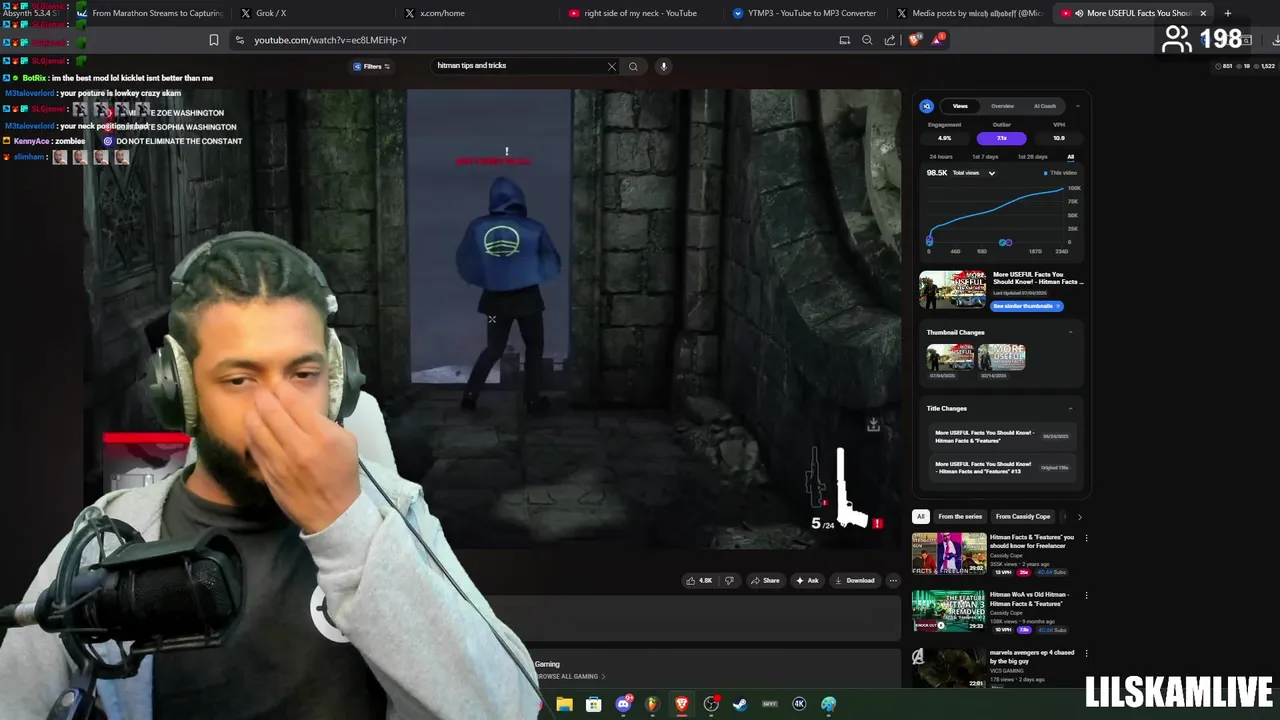Expand Browse All Gaming link arrow
The height and width of the screenshot is (720, 1280).
tap(603, 677)
